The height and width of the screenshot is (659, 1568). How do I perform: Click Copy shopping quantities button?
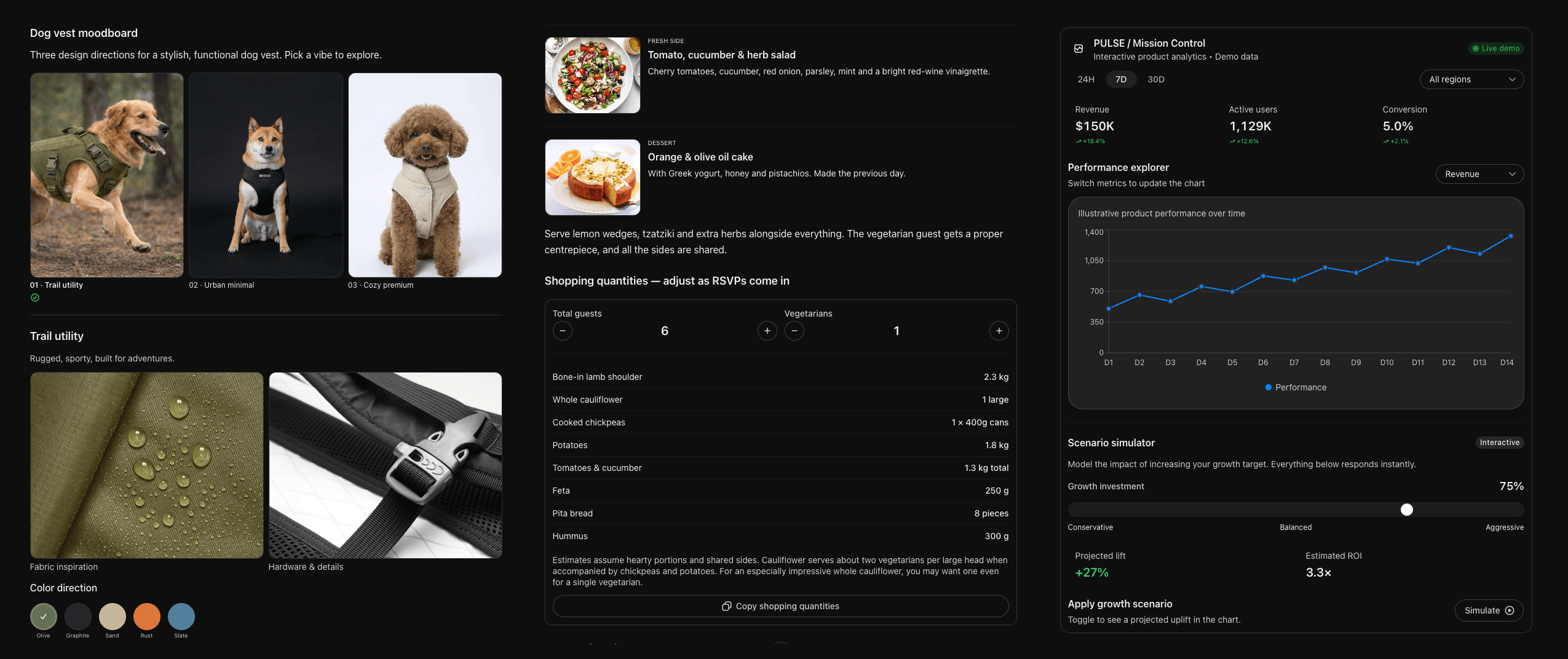pos(780,606)
